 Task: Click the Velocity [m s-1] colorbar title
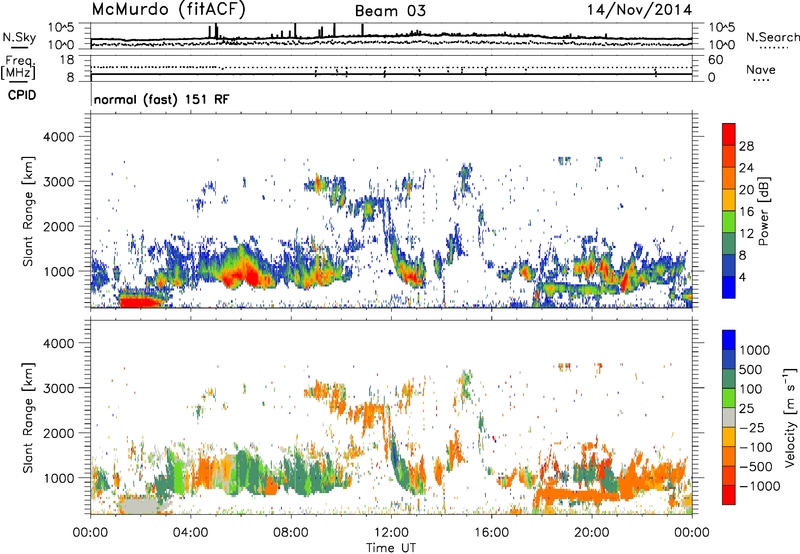pos(790,417)
